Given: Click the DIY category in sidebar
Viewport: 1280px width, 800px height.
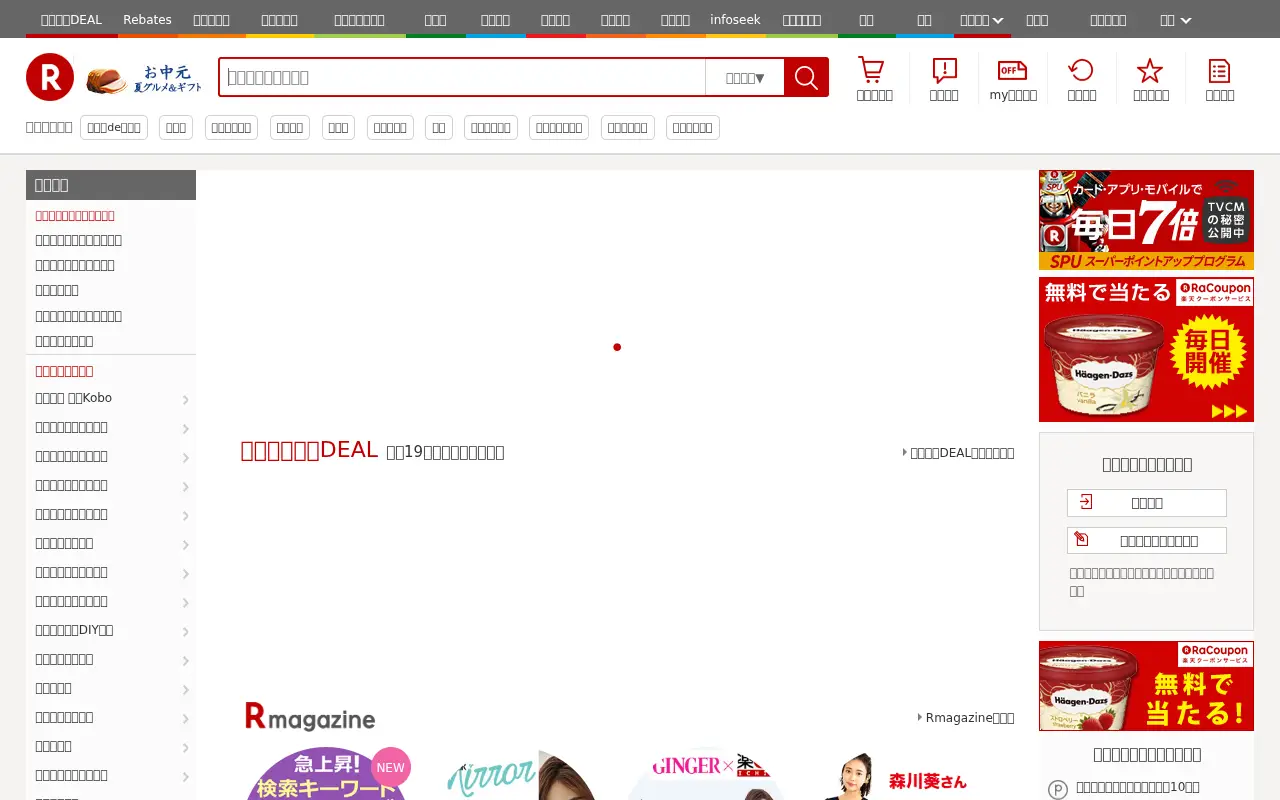Looking at the screenshot, I should [x=74, y=630].
